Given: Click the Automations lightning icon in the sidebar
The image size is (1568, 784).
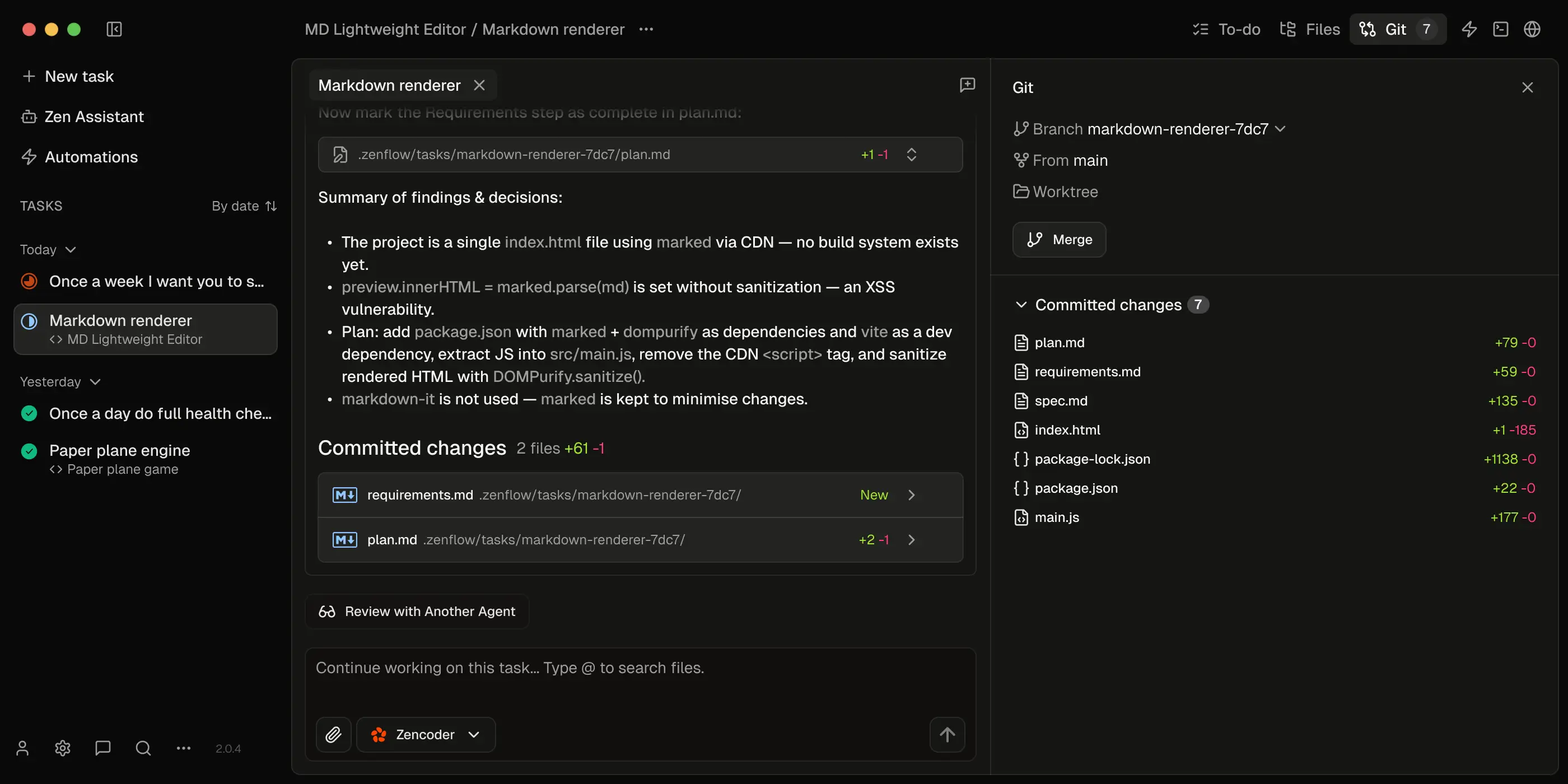Looking at the screenshot, I should click(x=29, y=156).
